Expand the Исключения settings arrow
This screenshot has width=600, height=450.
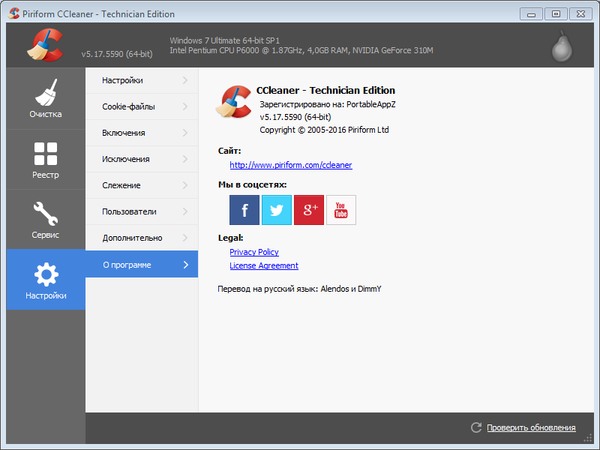pos(185,159)
